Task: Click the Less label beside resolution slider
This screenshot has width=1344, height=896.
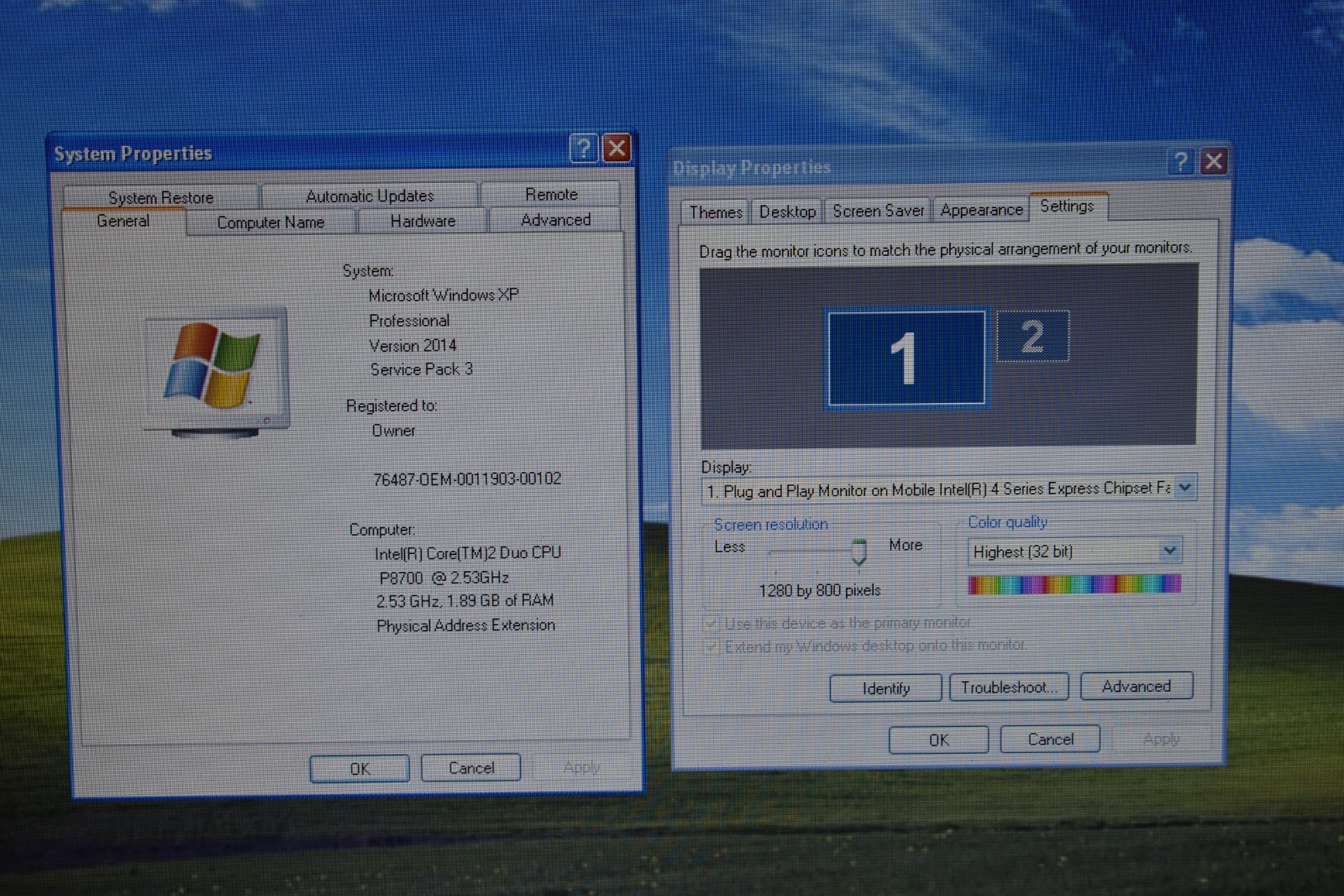Action: [729, 547]
